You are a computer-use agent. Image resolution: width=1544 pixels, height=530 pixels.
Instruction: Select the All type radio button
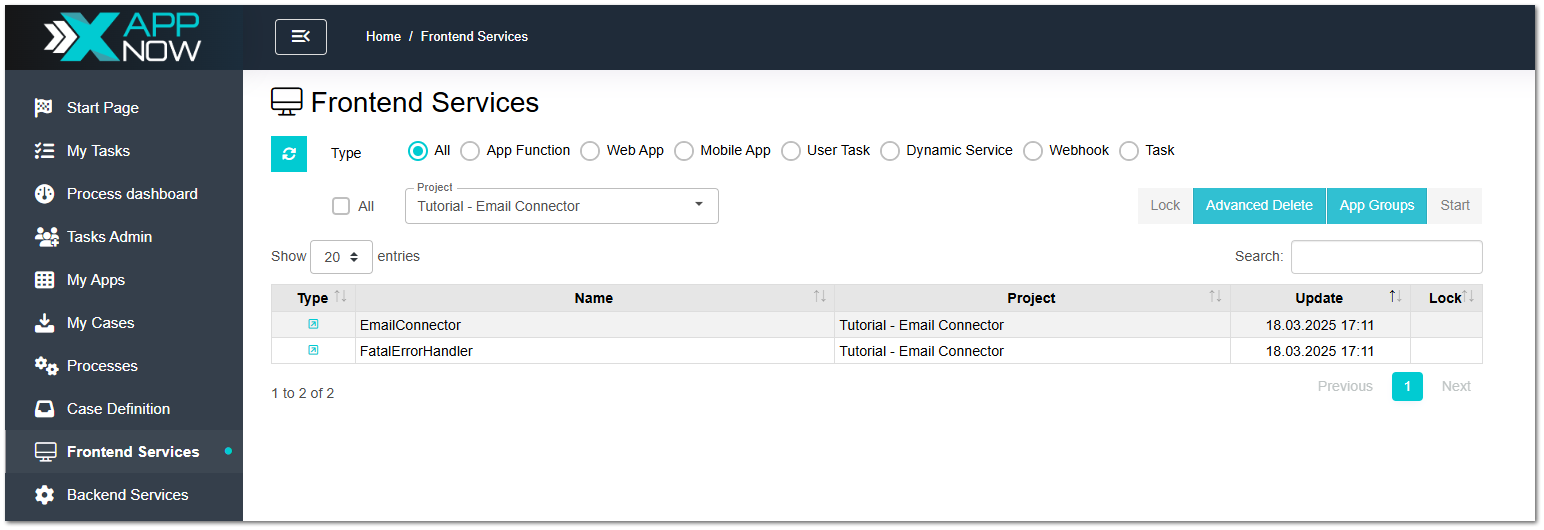pyautogui.click(x=418, y=151)
